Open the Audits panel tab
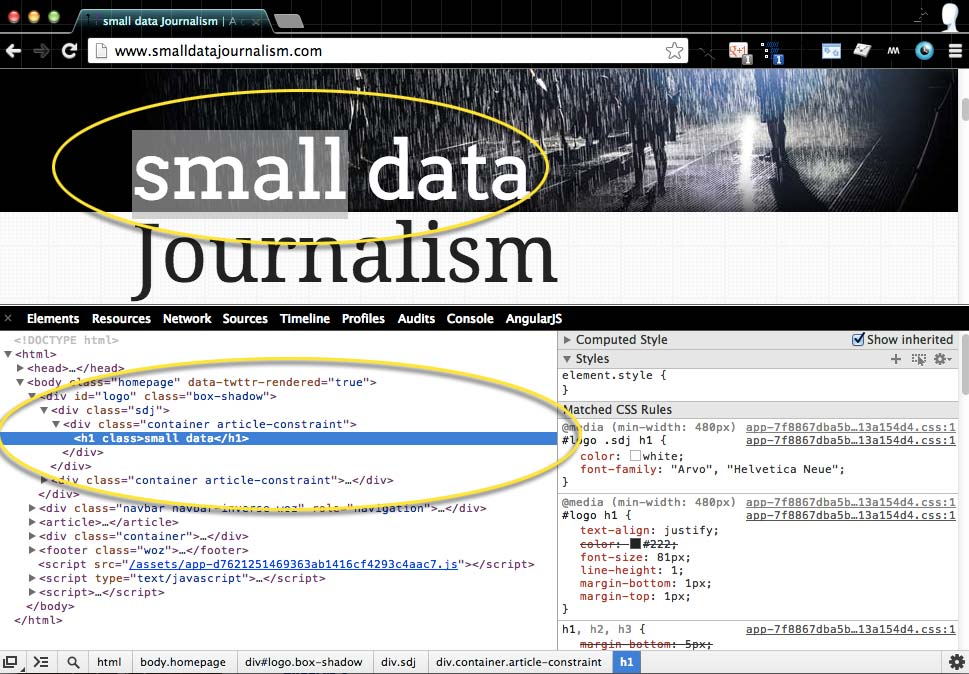969x674 pixels. pos(416,319)
